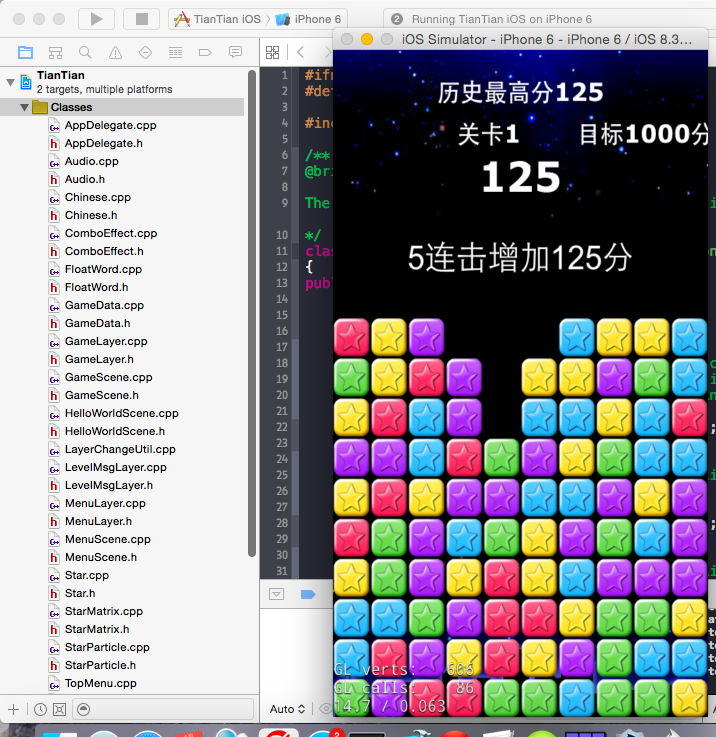
Task: Run the project with the Play button
Action: [x=96, y=19]
